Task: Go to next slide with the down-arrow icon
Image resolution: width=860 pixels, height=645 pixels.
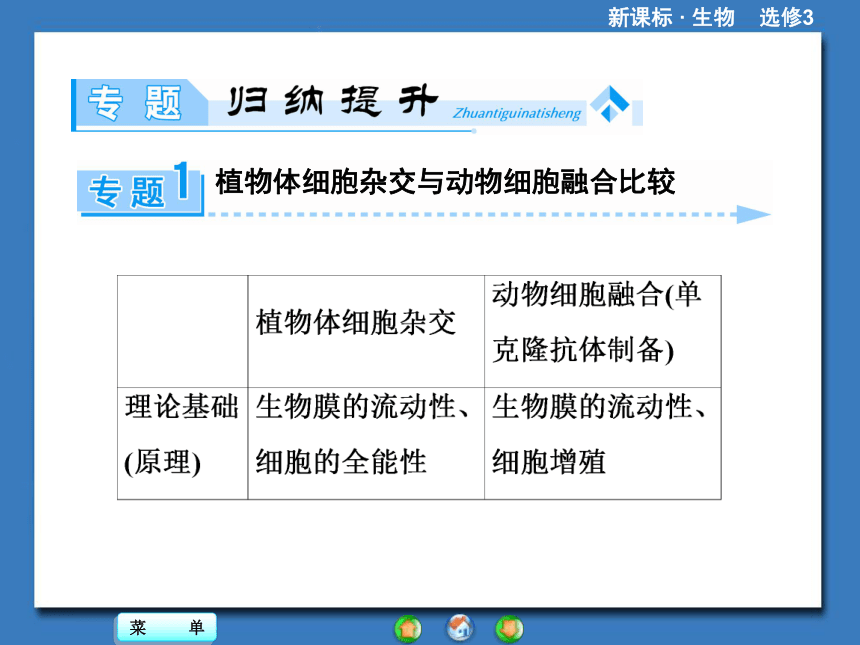Action: click(509, 629)
